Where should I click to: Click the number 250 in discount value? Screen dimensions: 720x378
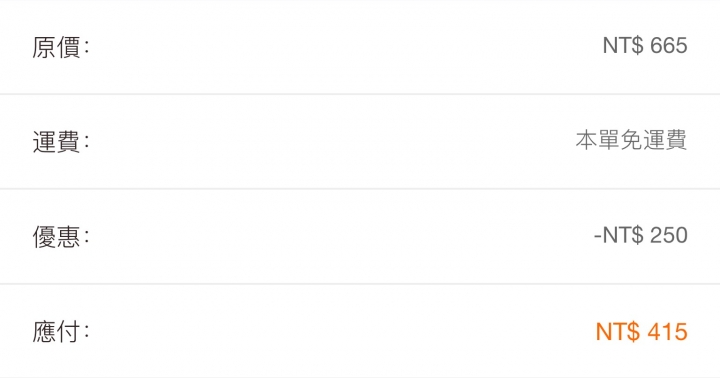pos(669,235)
